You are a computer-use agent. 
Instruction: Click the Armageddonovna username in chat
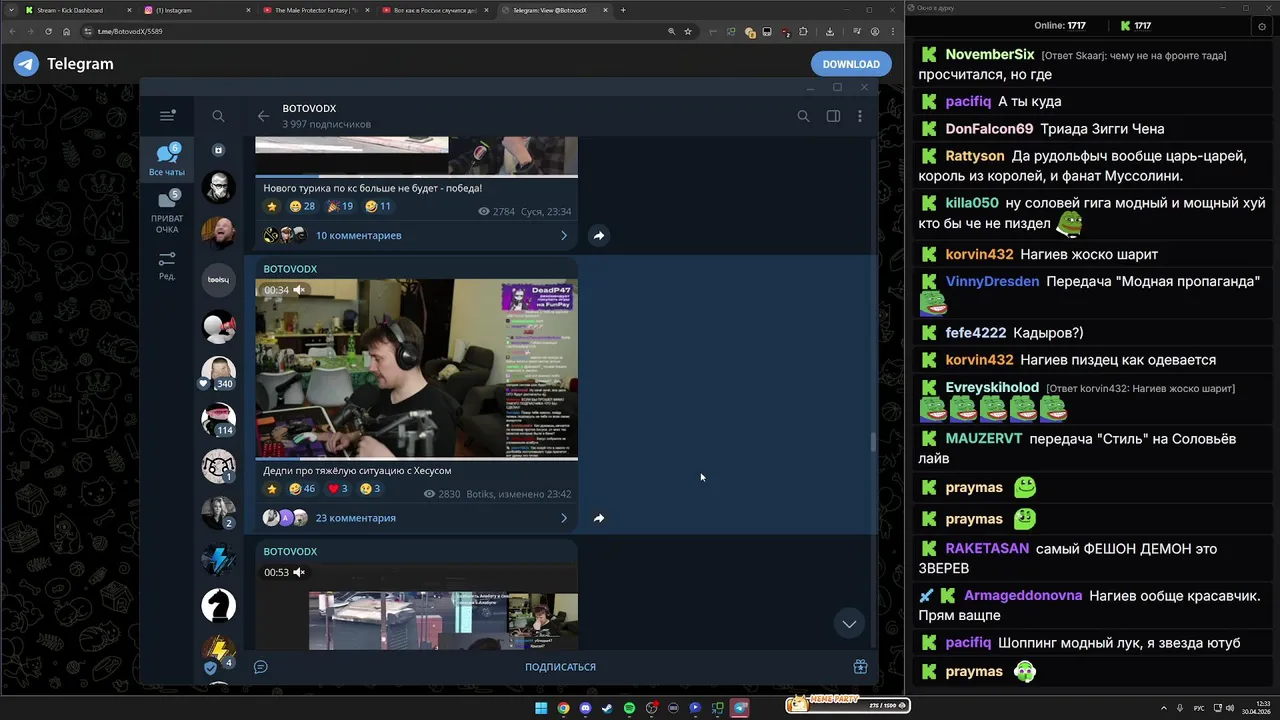pyautogui.click(x=1023, y=595)
